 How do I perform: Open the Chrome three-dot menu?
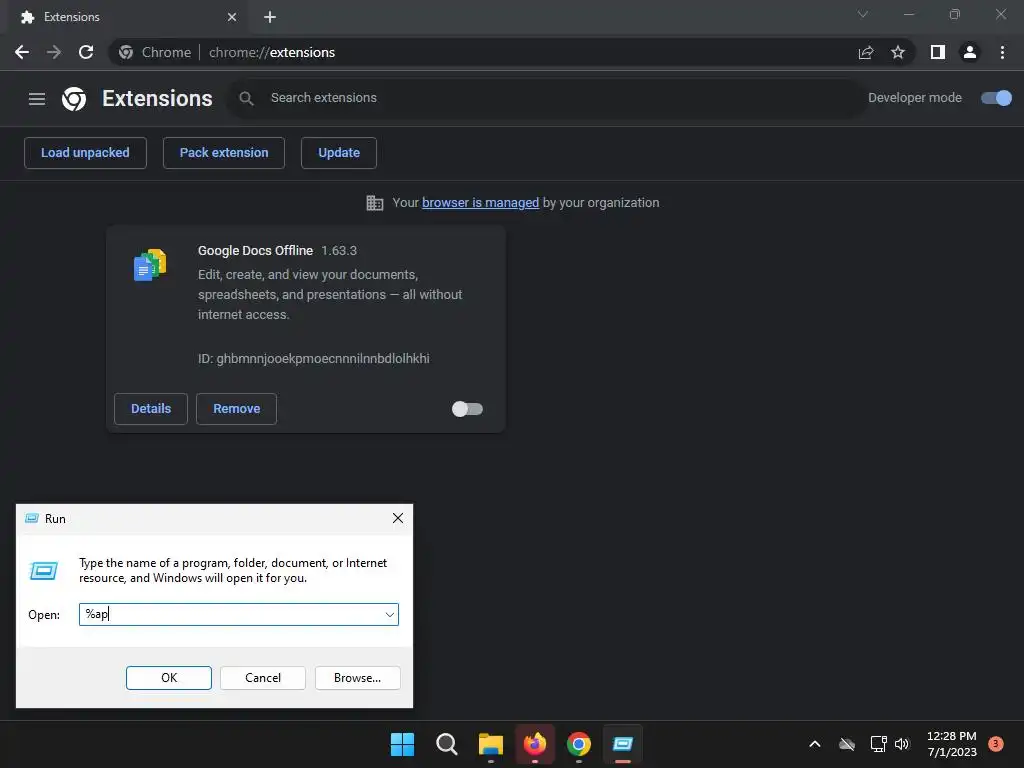pyautogui.click(x=1002, y=52)
